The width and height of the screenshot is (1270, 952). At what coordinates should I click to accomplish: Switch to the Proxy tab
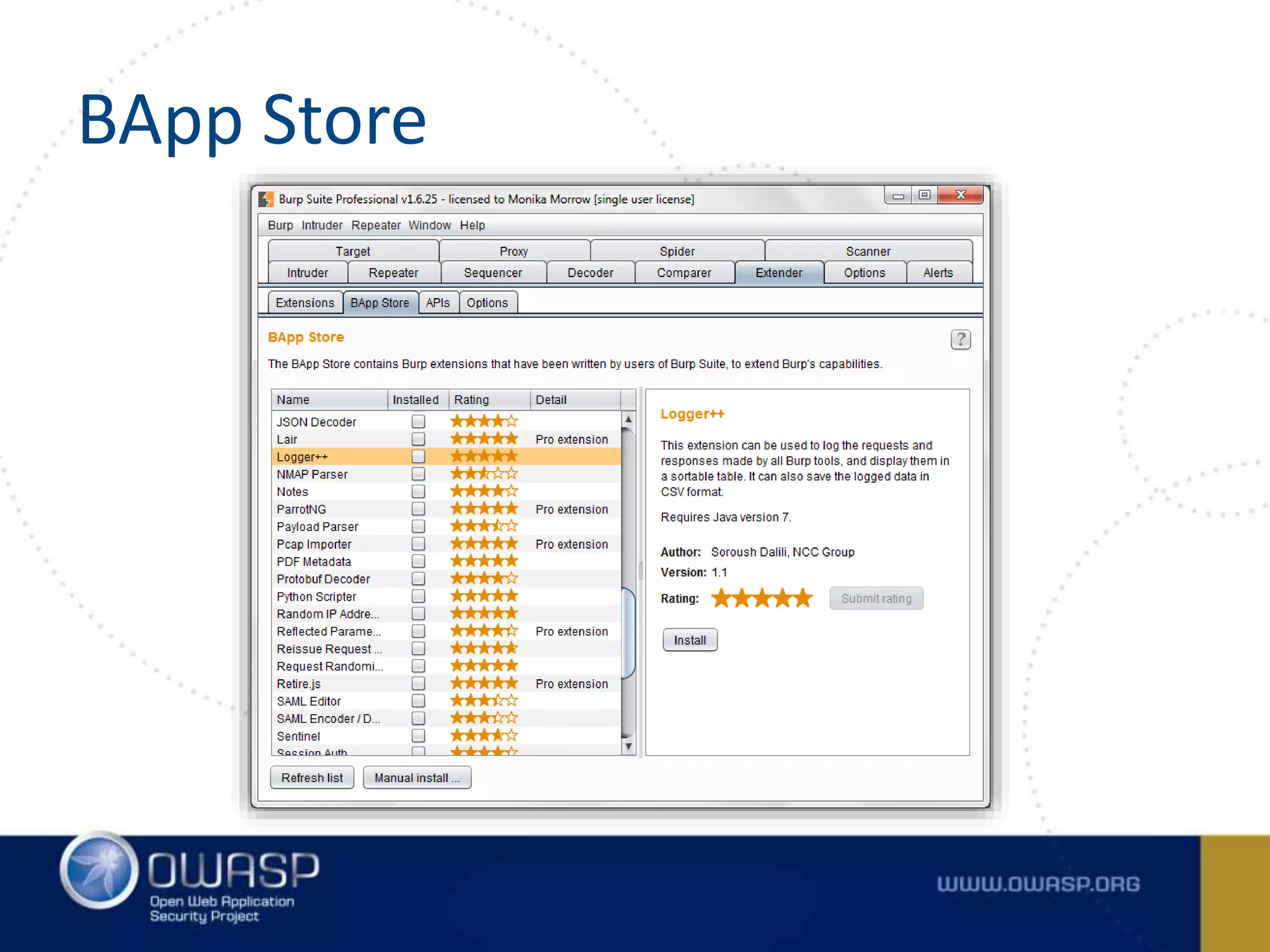pyautogui.click(x=514, y=251)
